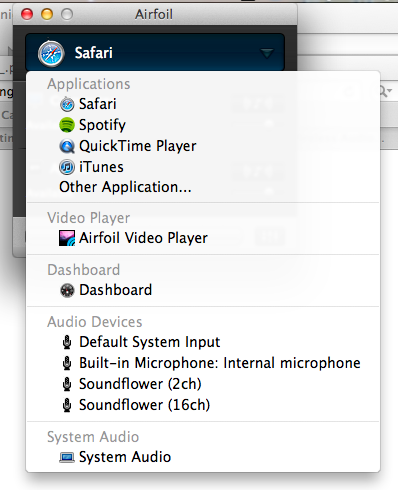The height and width of the screenshot is (490, 398).
Task: Pick QuickTime Player in source menu
Action: tap(203, 146)
